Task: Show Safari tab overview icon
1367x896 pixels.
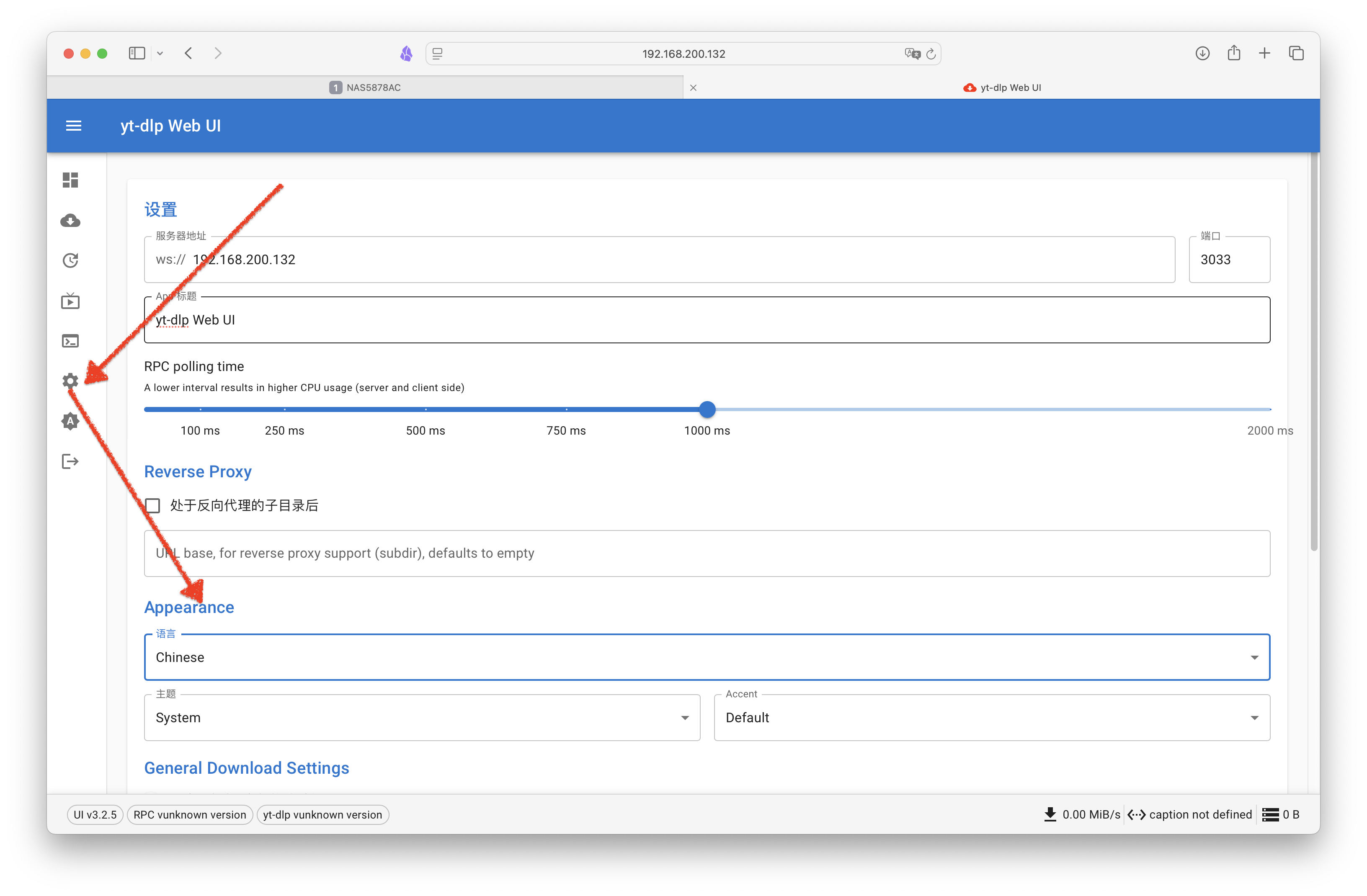Action: click(1296, 54)
